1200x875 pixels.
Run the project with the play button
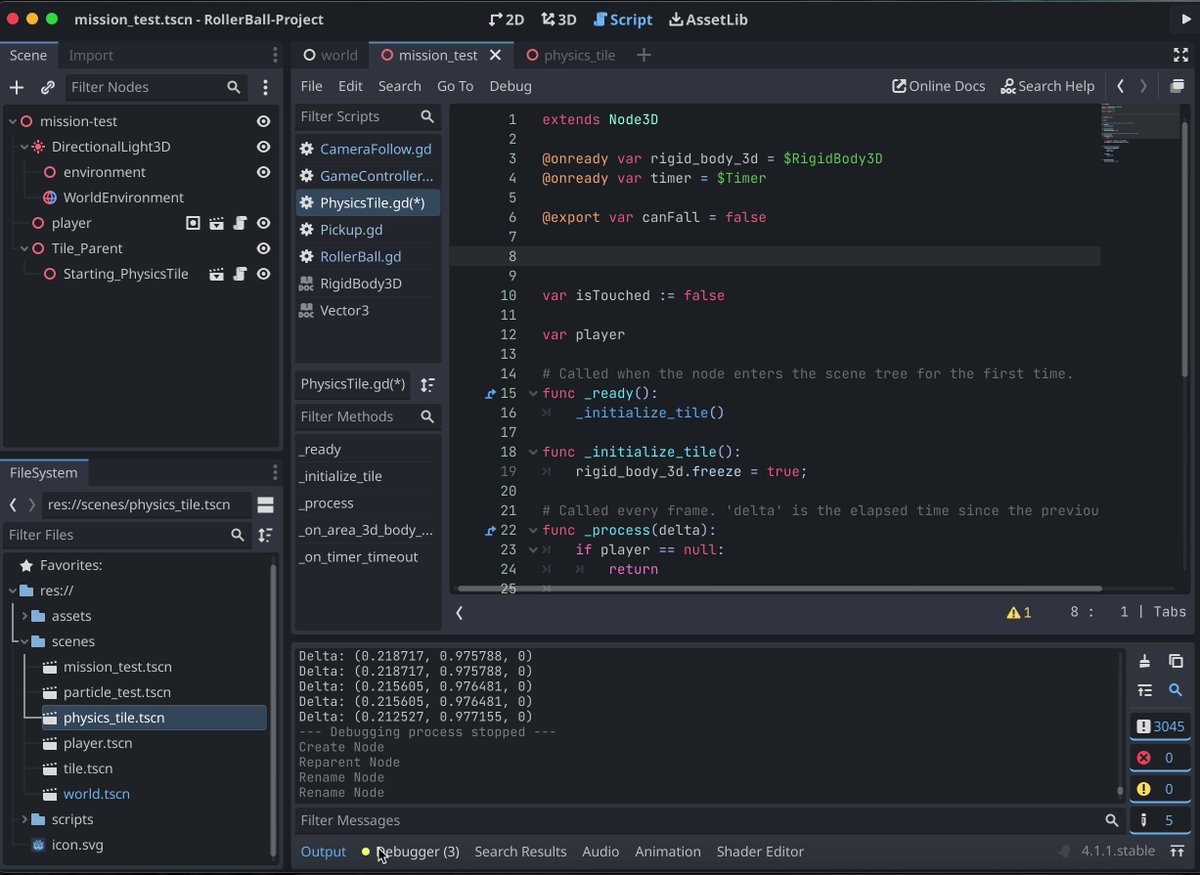[x=1186, y=19]
